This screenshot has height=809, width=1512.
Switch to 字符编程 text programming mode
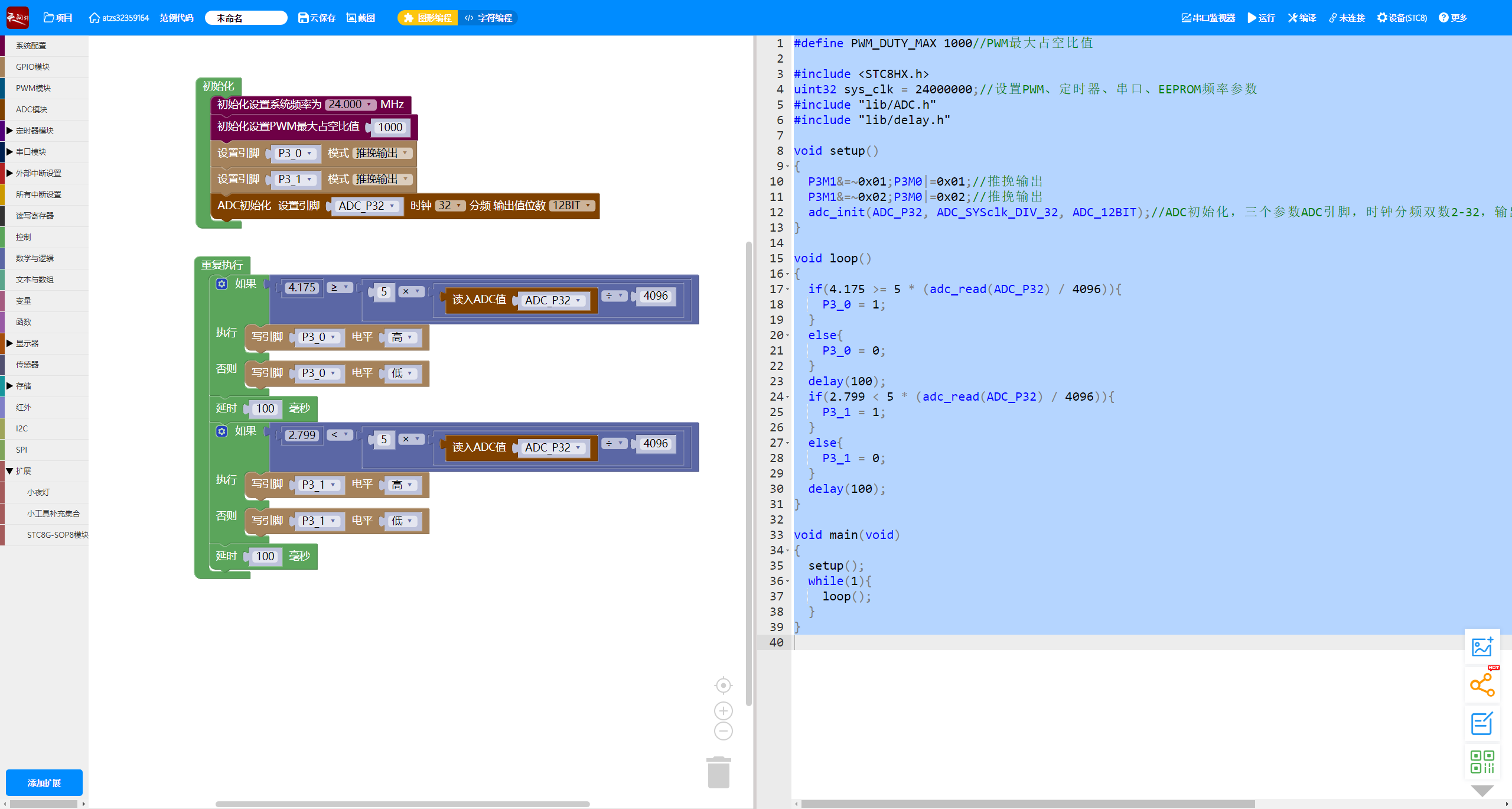(x=488, y=18)
